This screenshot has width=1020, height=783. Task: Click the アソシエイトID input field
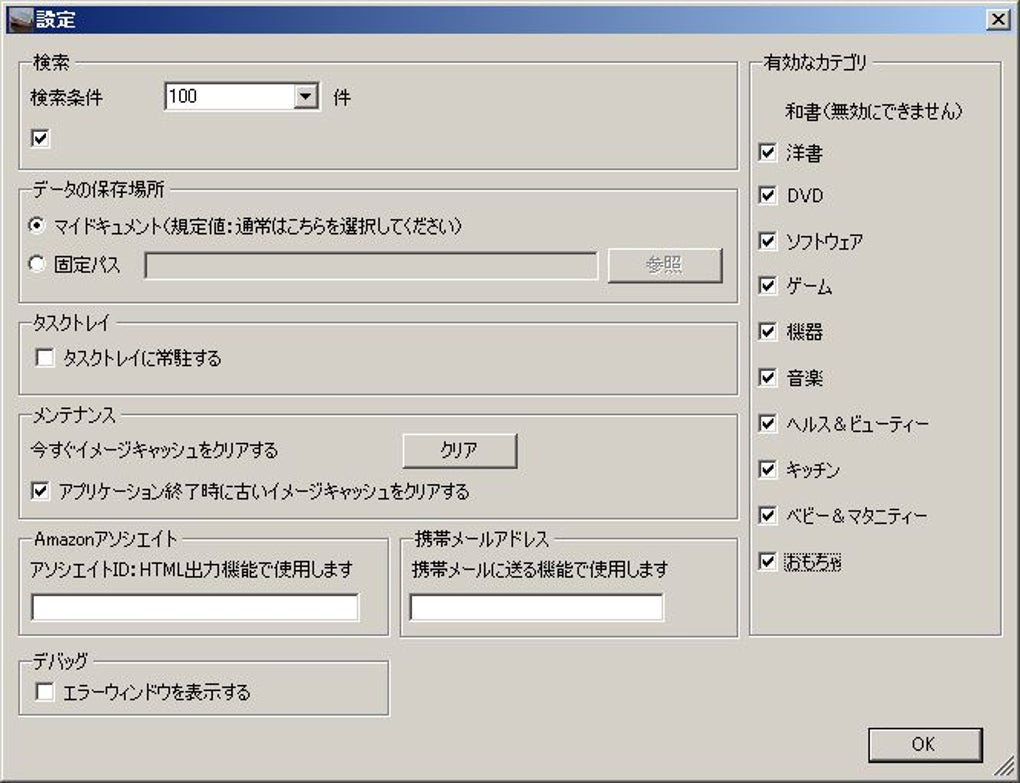(194, 607)
